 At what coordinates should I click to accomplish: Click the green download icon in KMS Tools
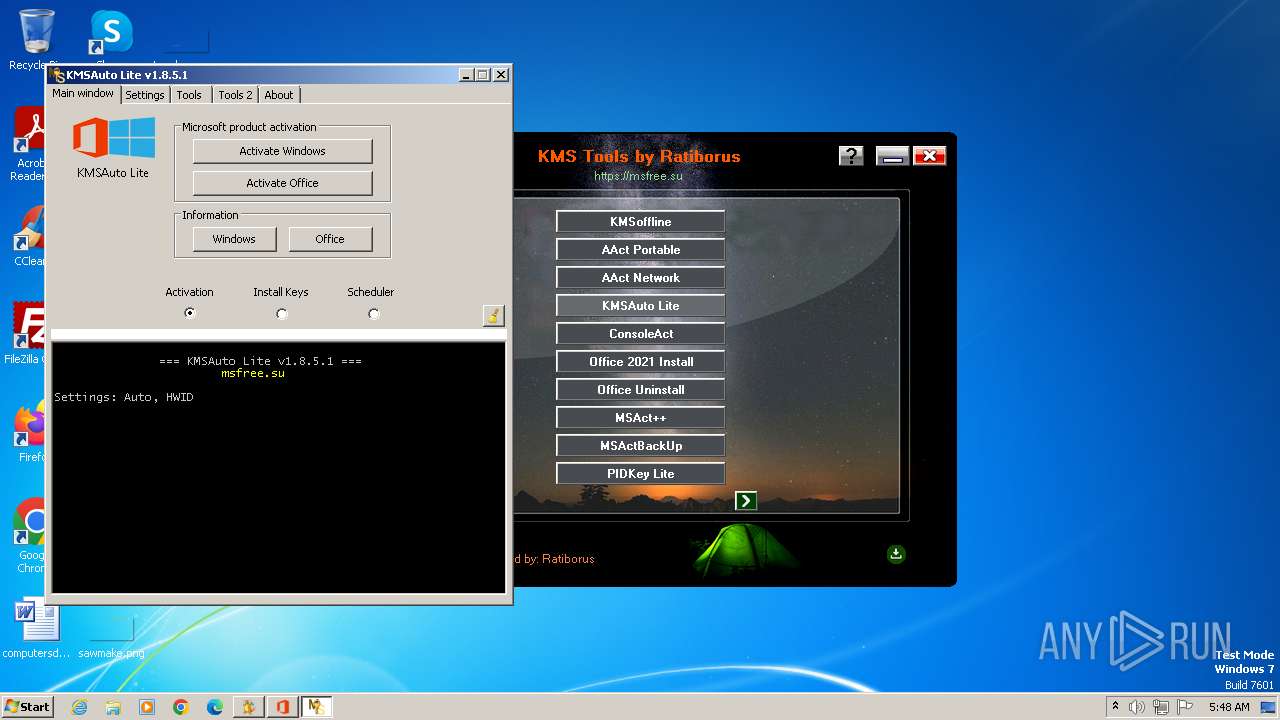tap(896, 553)
